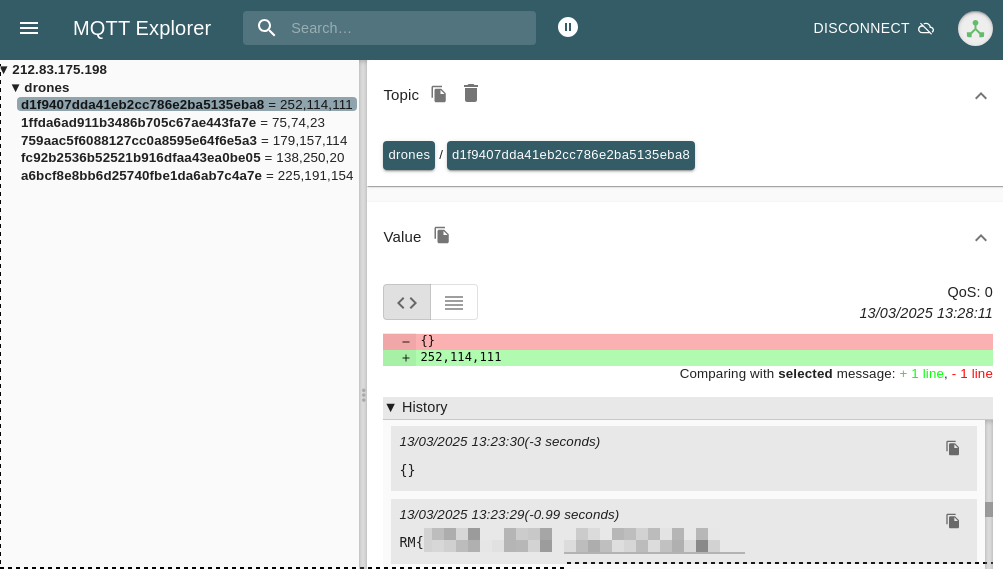This screenshot has width=1003, height=569.
Task: Collapse the Topic panel
Action: click(980, 95)
